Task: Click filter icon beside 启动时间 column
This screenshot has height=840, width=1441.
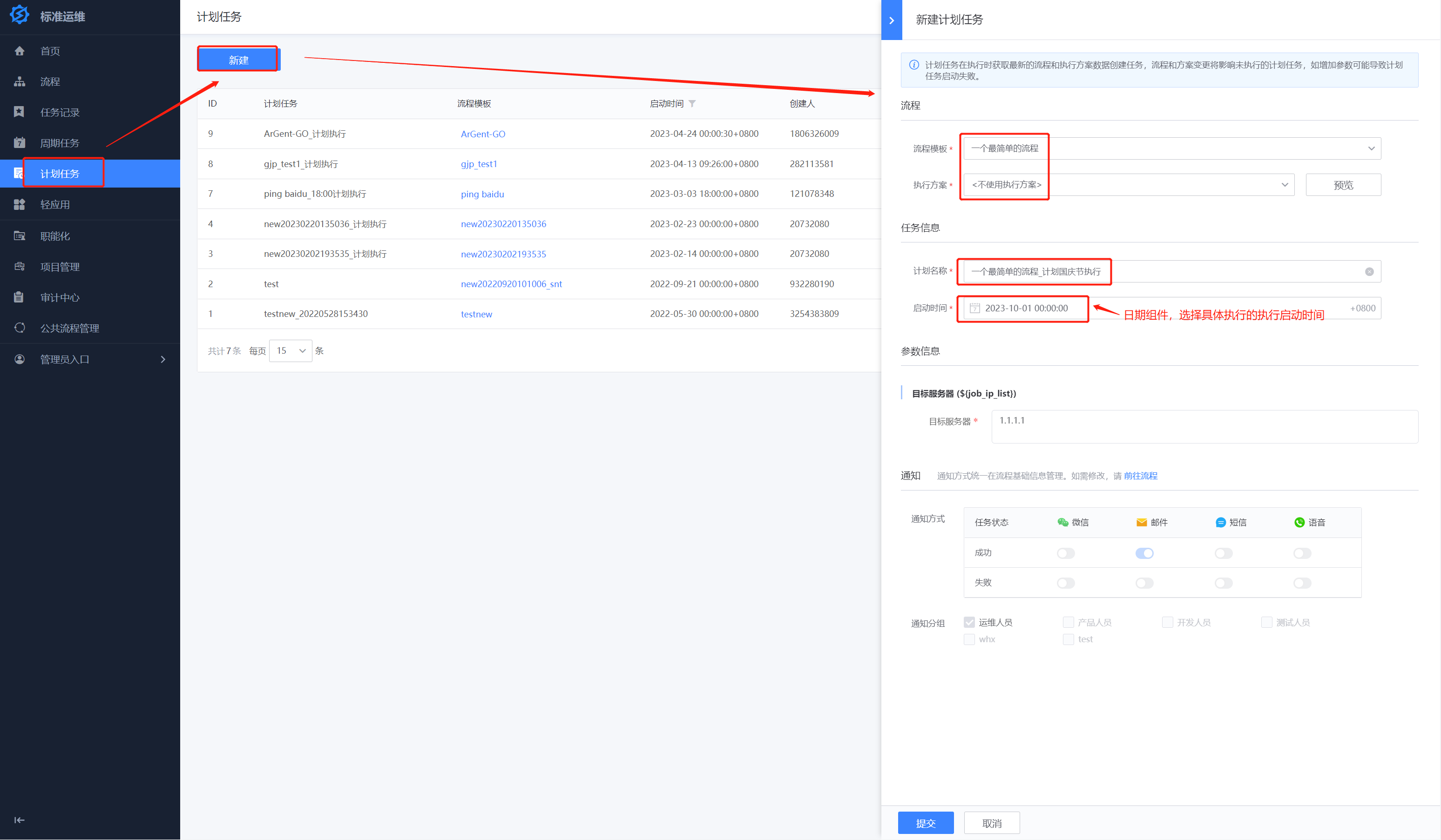Action: click(x=692, y=103)
